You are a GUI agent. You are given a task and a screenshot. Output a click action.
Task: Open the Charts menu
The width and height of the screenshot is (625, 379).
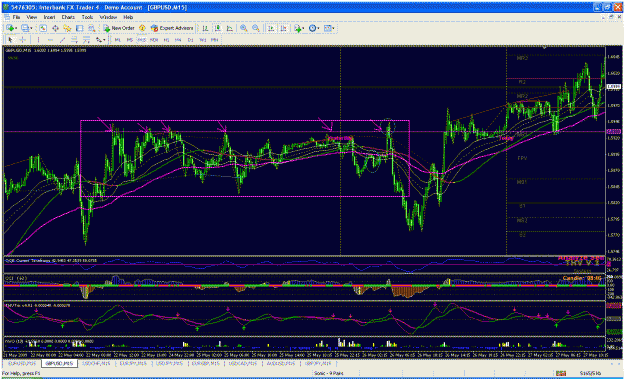[68, 18]
